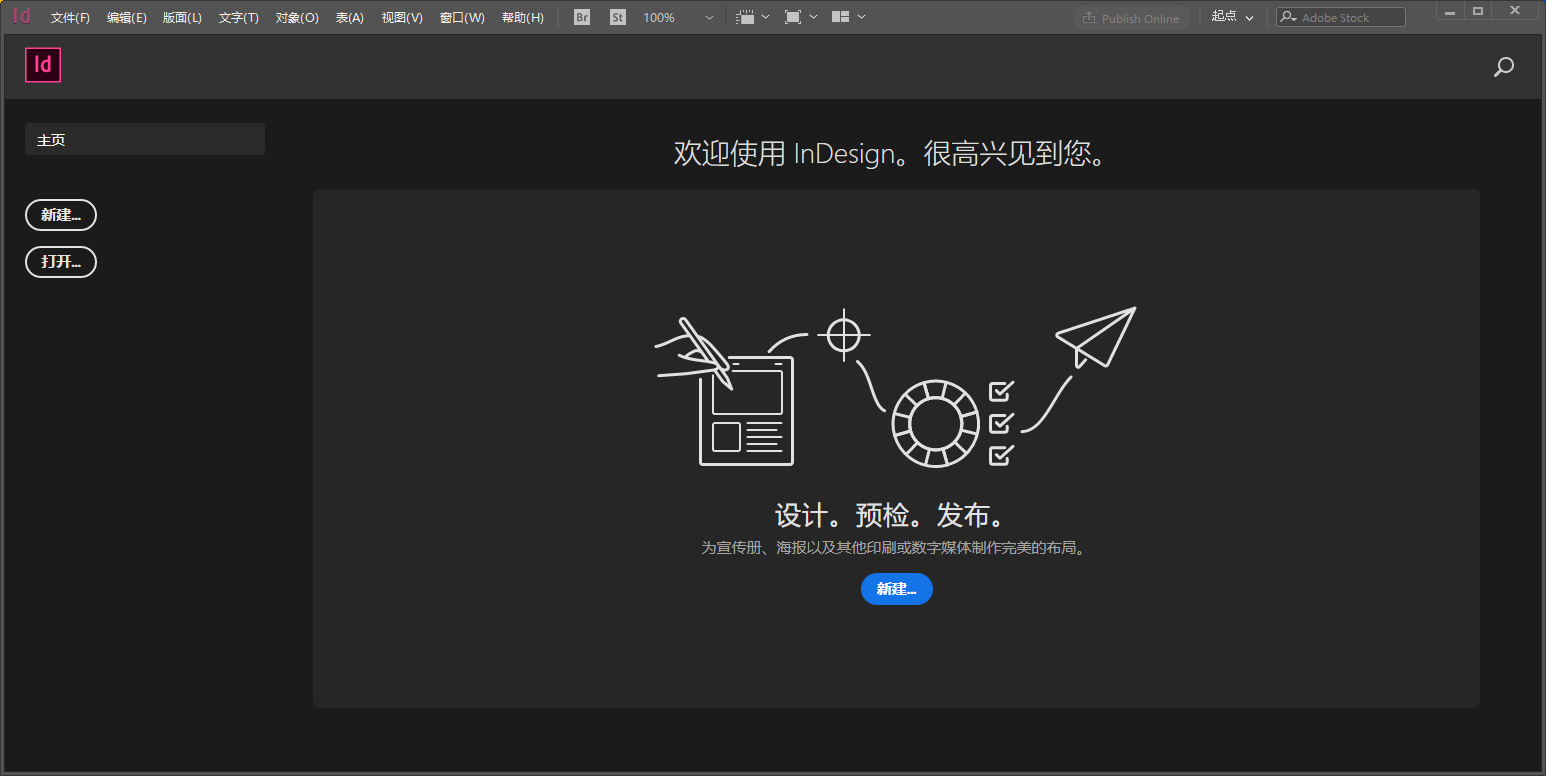
Task: Launch Adobe Bridge via the Br icon
Action: coord(581,16)
